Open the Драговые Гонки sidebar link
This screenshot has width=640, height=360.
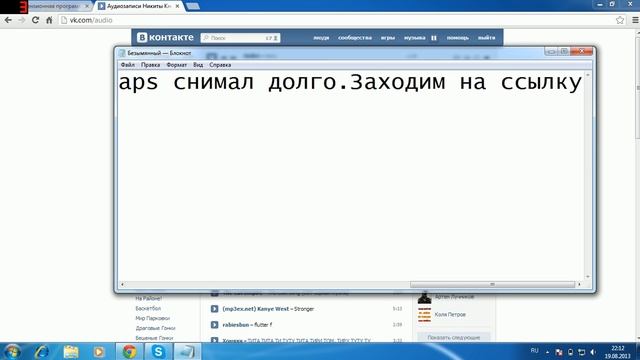(155, 328)
